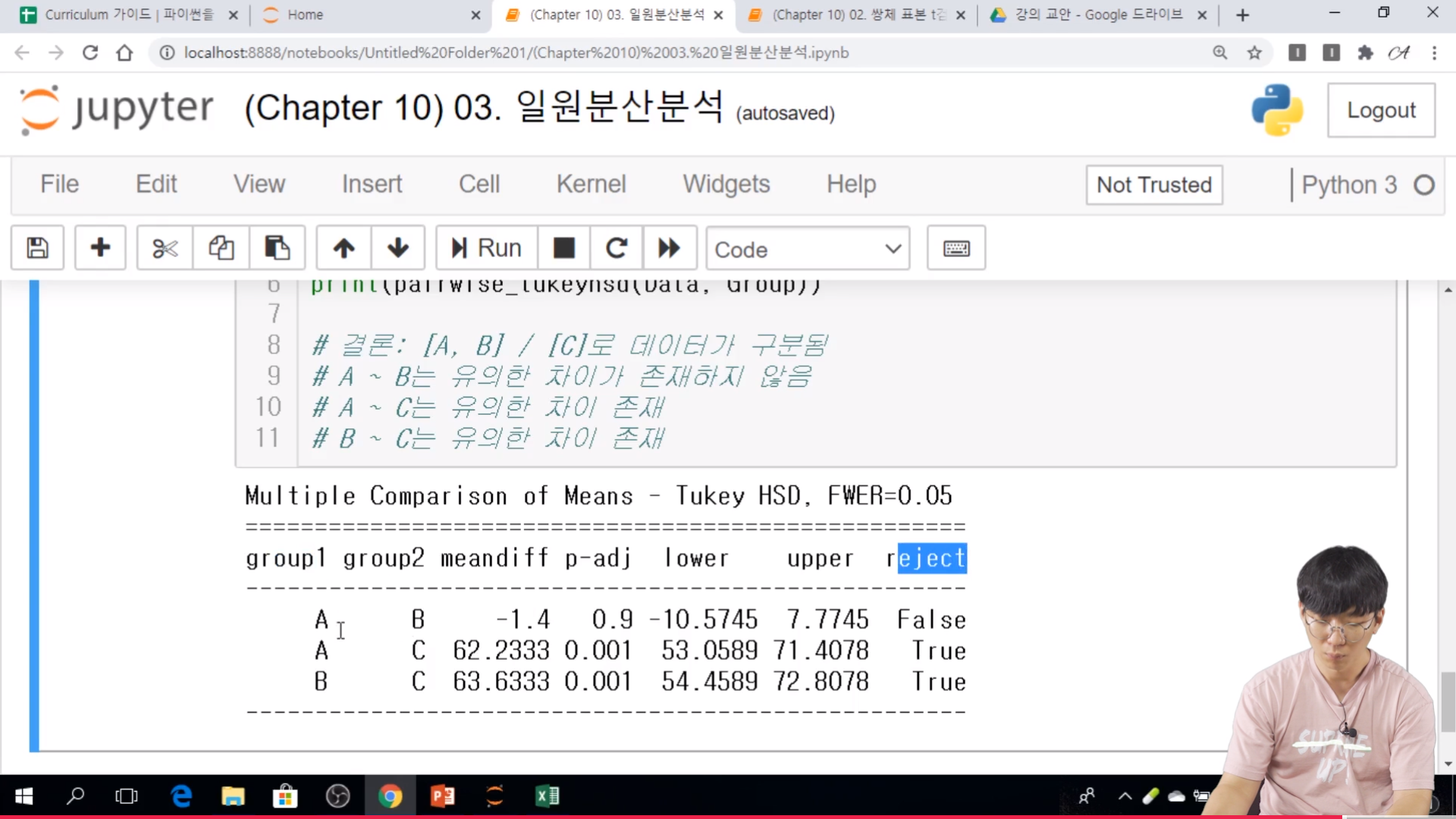Click the browser address bar URL

coord(516,52)
